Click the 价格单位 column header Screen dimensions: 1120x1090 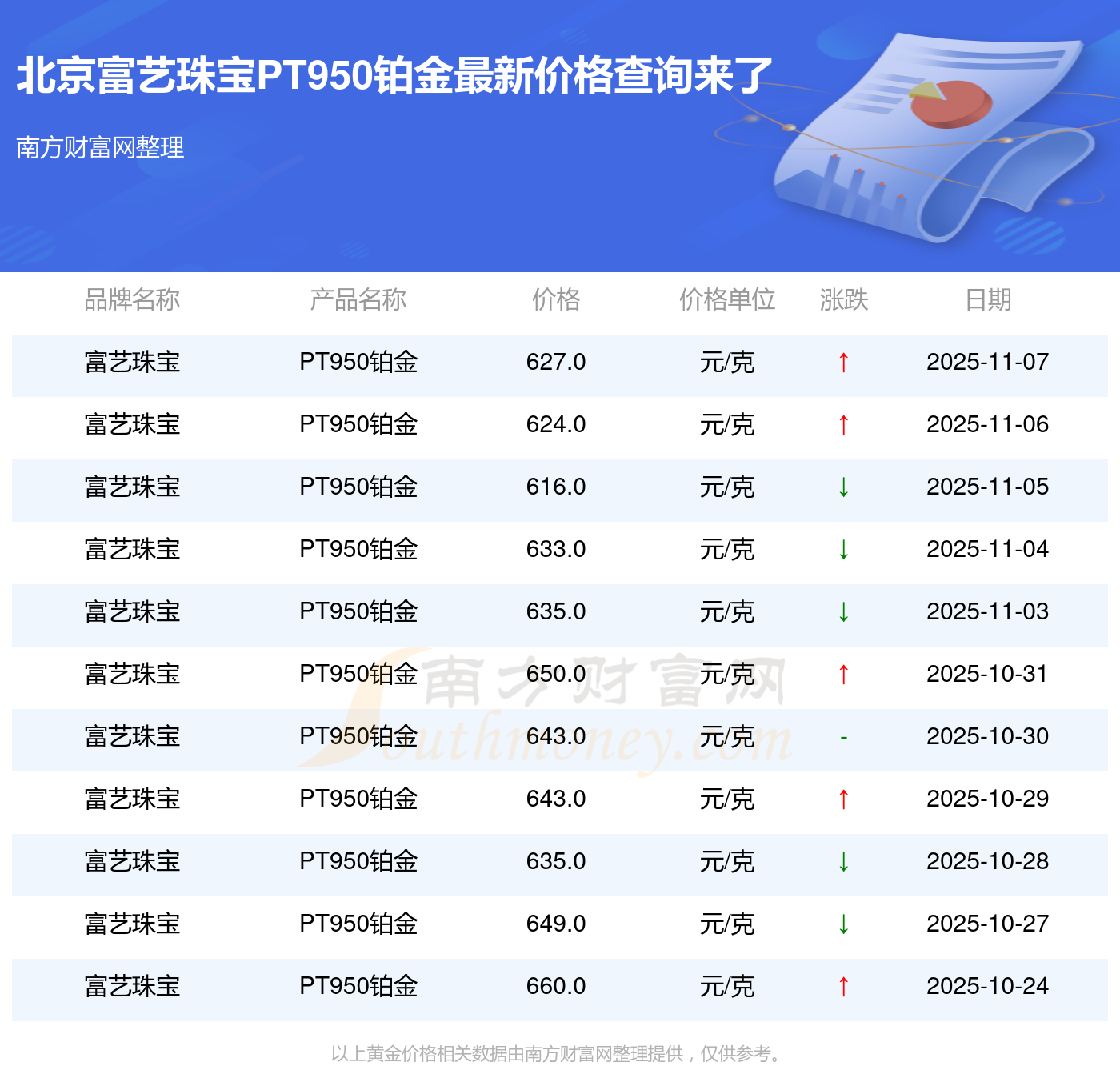point(727,300)
